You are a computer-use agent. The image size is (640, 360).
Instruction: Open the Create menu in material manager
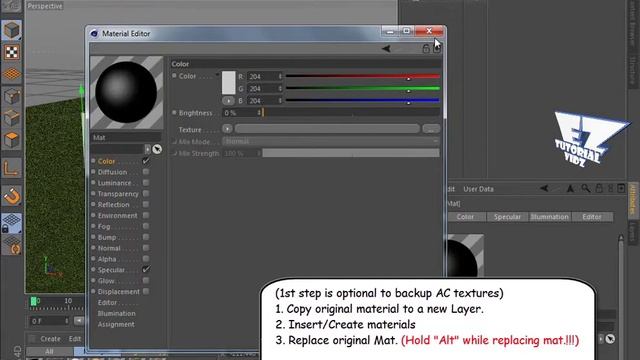[x=51, y=339]
